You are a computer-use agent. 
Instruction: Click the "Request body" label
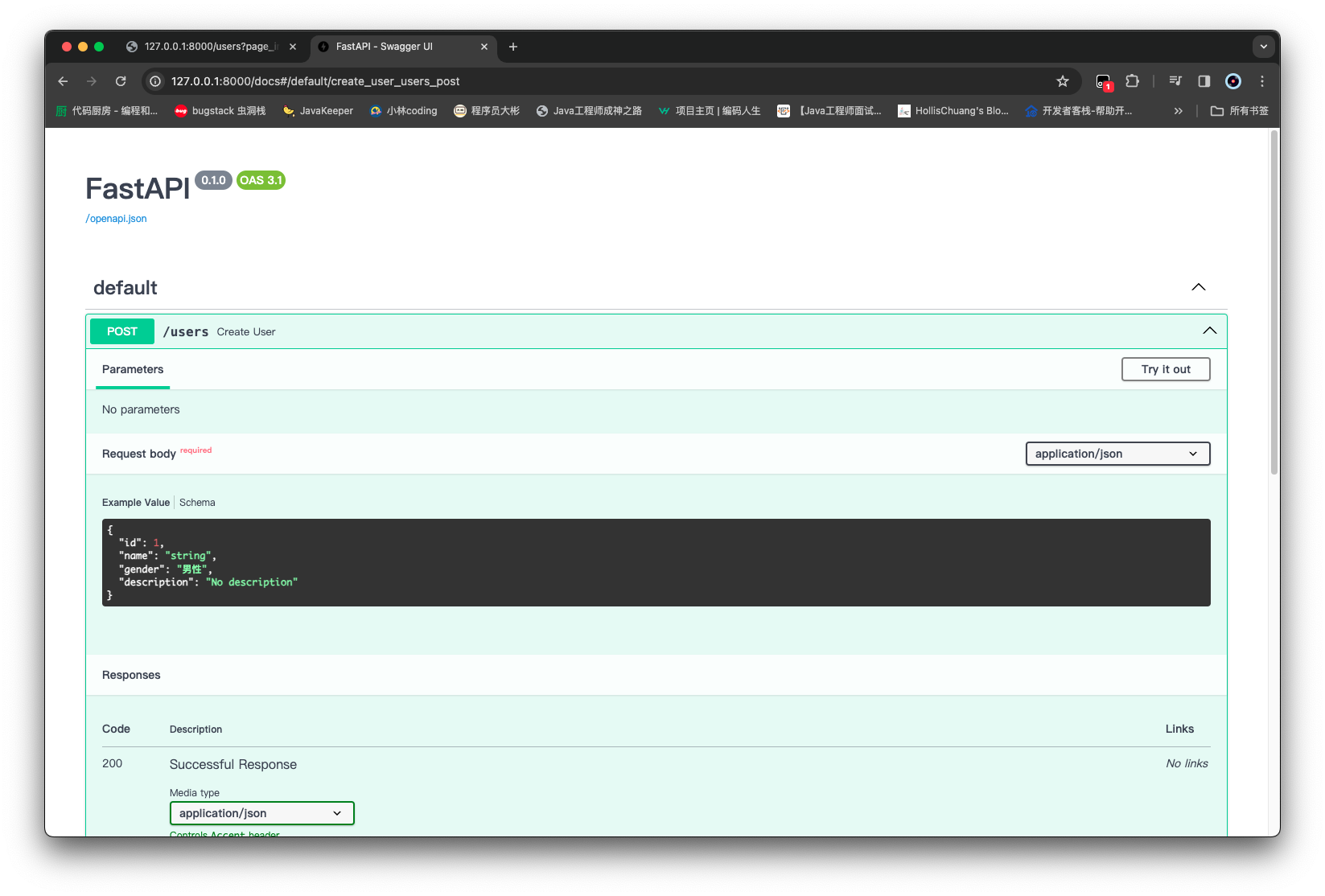[139, 454]
